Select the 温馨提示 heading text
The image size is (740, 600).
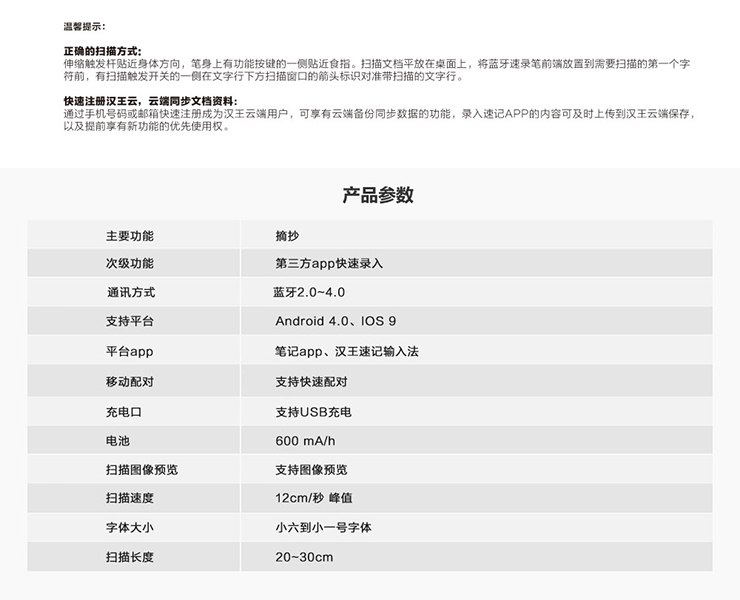[x=84, y=26]
